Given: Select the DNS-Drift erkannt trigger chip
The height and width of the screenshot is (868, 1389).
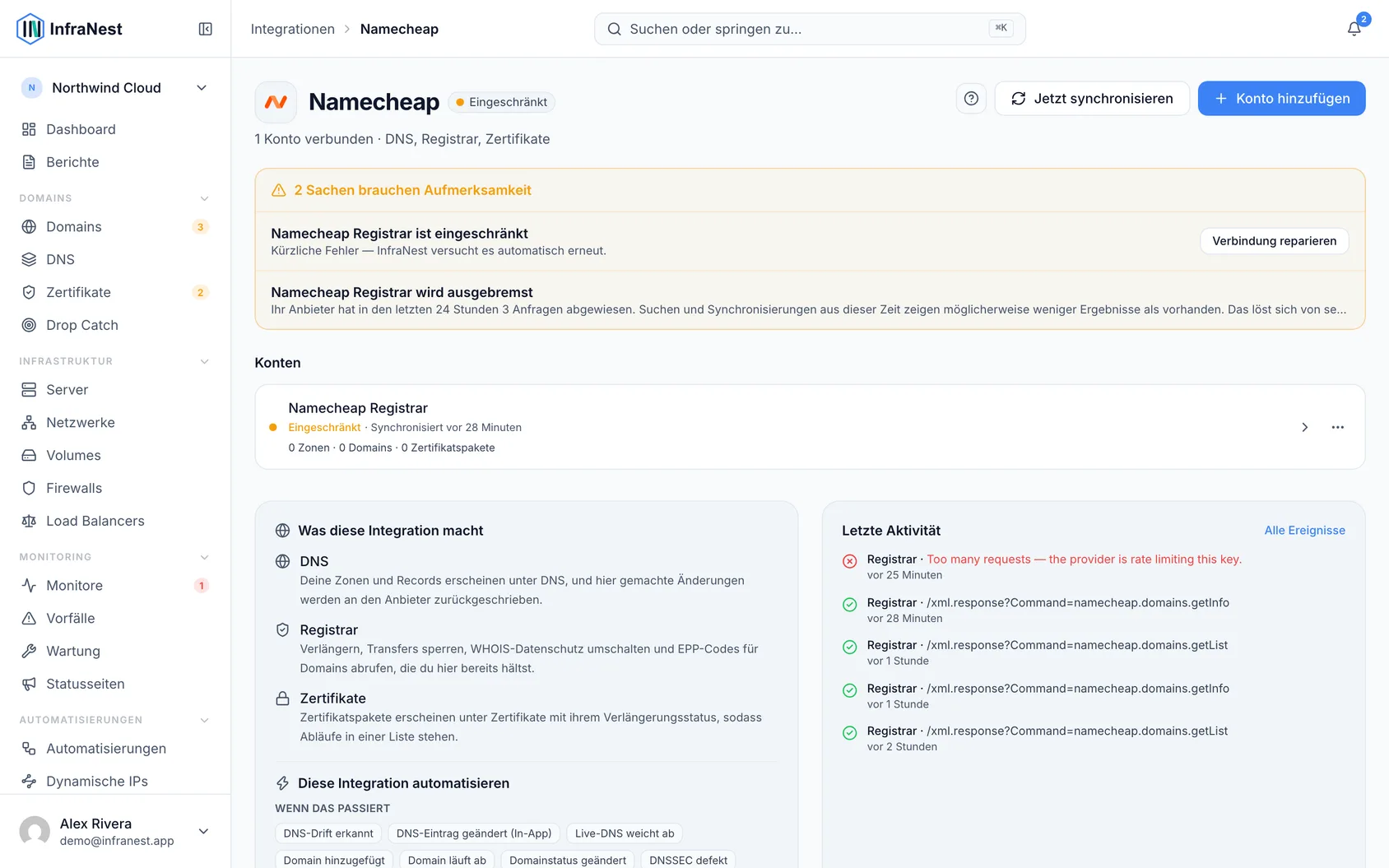Looking at the screenshot, I should [328, 833].
